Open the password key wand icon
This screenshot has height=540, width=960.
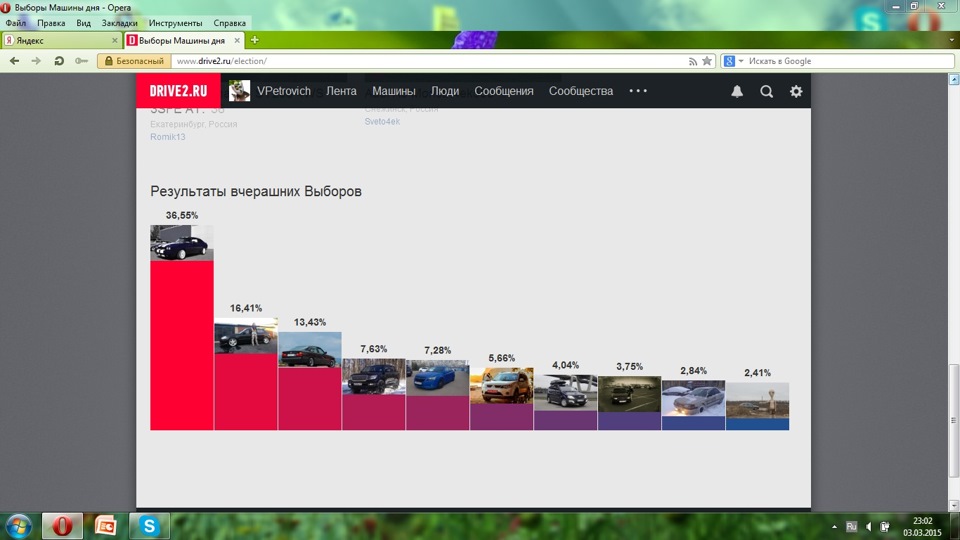click(81, 61)
